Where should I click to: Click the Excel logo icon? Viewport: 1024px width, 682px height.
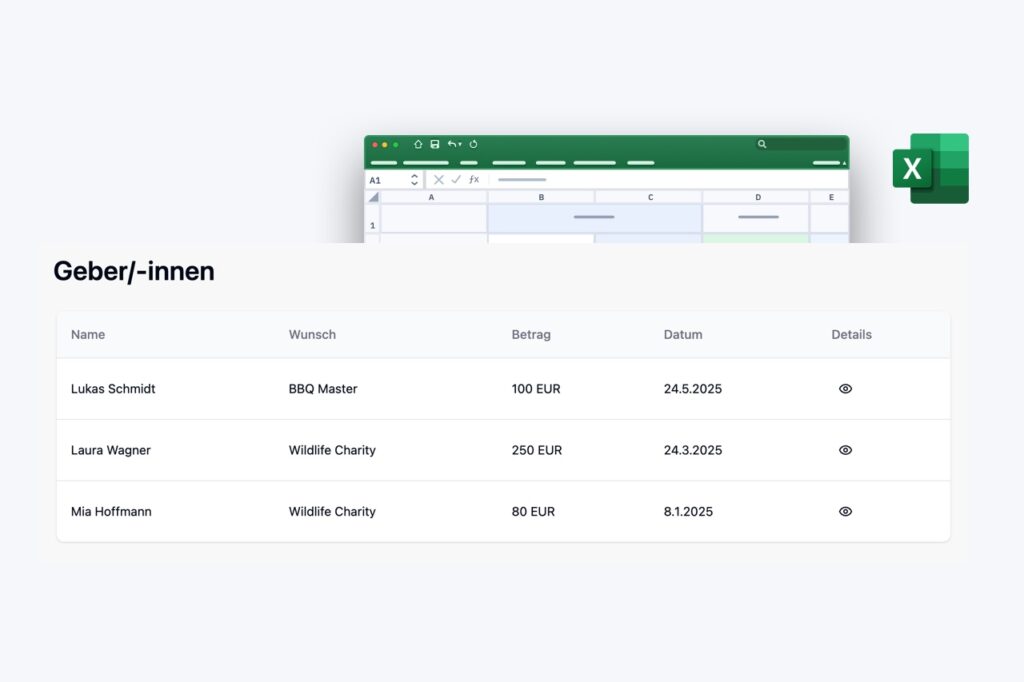tap(930, 168)
